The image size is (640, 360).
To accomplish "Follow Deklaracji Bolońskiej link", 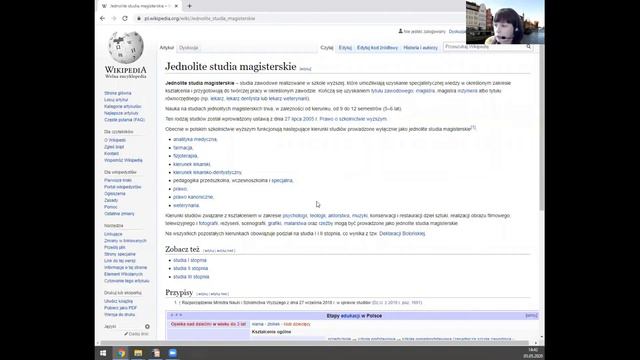I will pyautogui.click(x=402, y=233).
